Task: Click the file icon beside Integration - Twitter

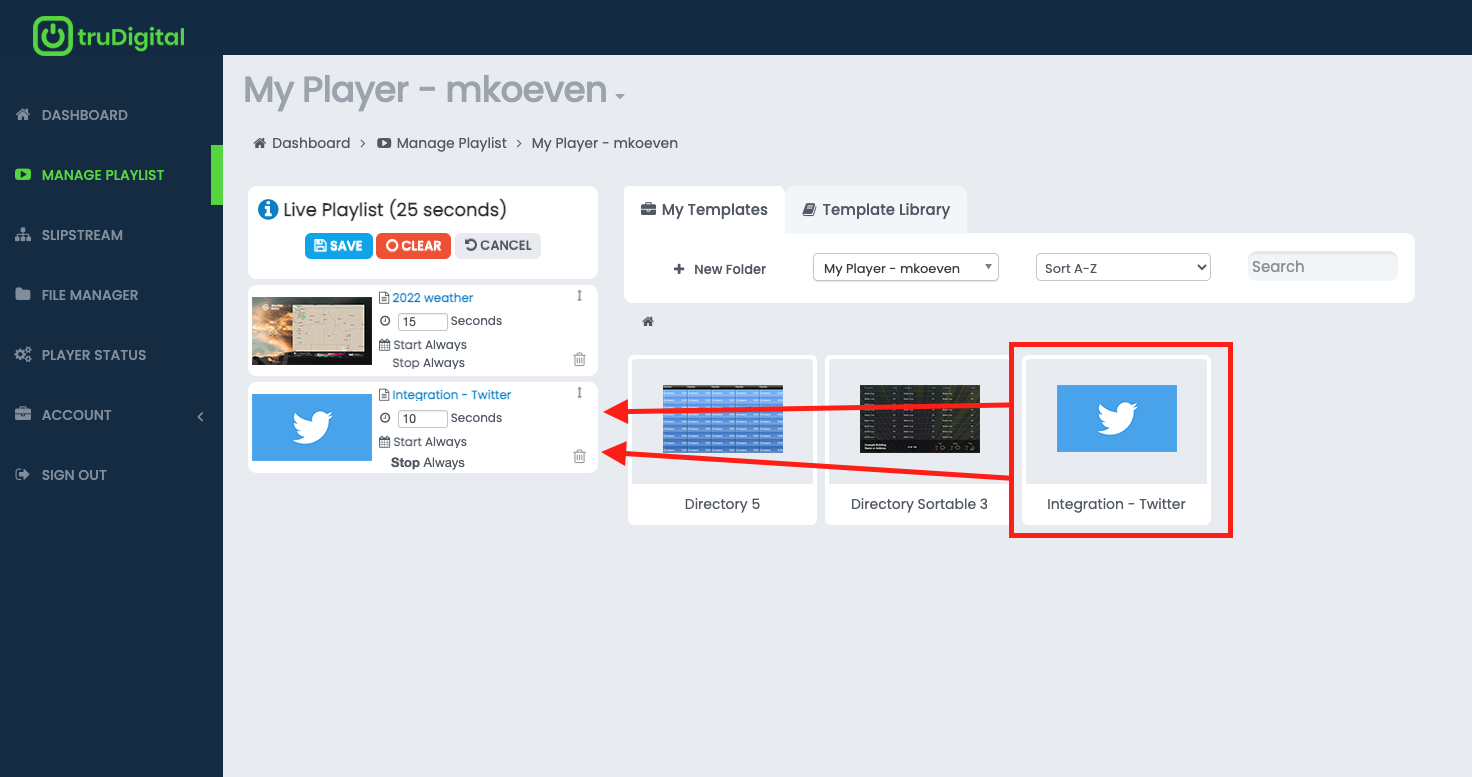Action: 384,395
